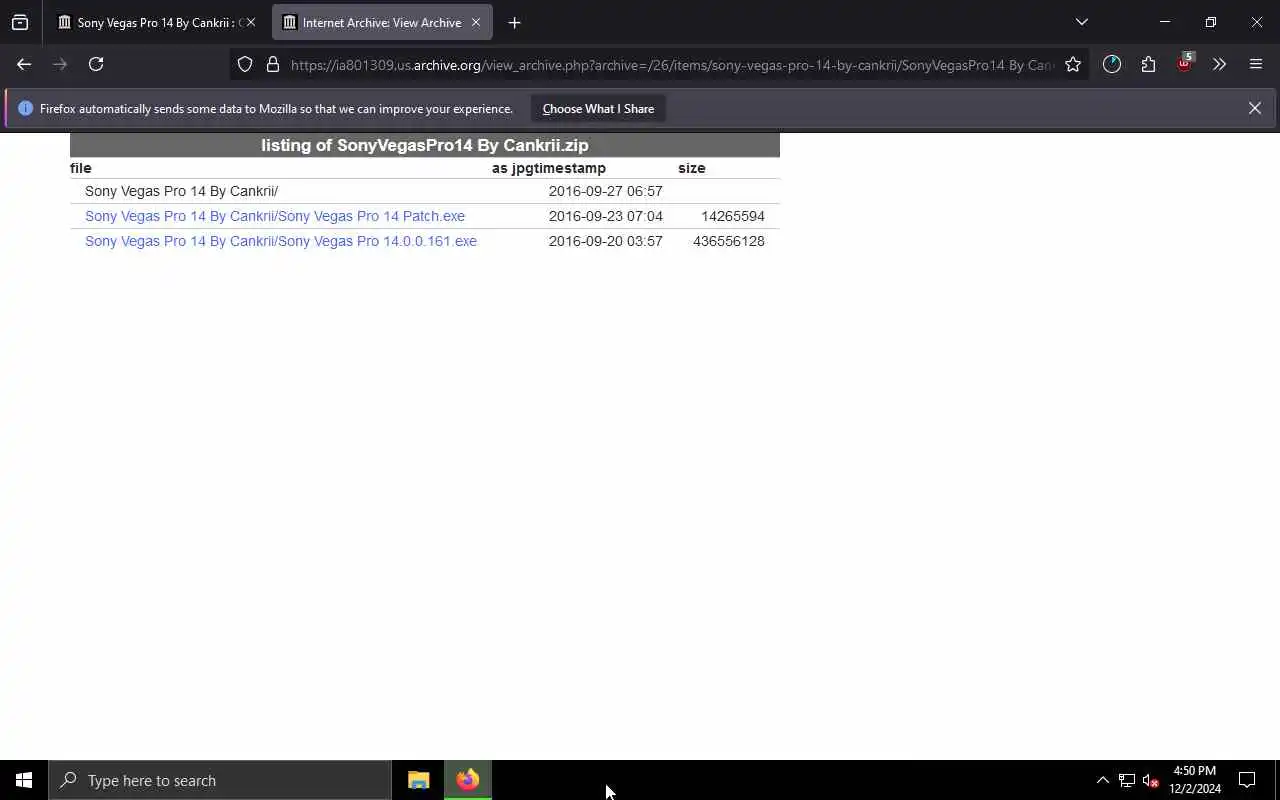Switch to Sony Vegas Pro 14 By Cankrii tab

(x=155, y=22)
